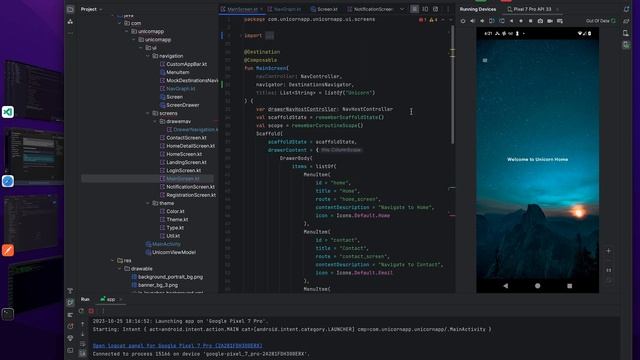Viewport: 640px width, 360px height.
Task: Click the emulator power button
Action: [x=463, y=21]
